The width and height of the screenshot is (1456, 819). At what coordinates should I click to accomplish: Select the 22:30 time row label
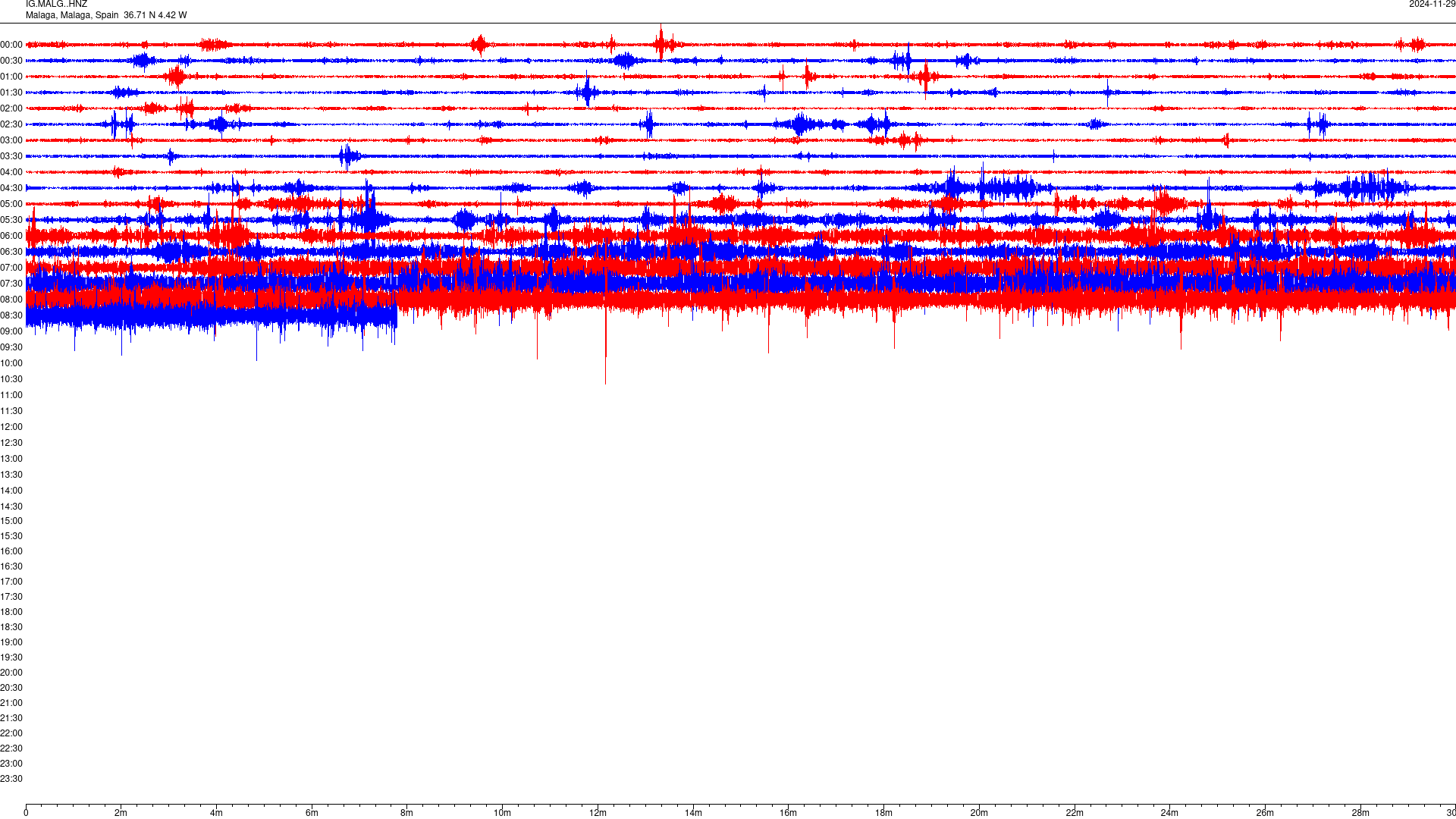(x=11, y=748)
